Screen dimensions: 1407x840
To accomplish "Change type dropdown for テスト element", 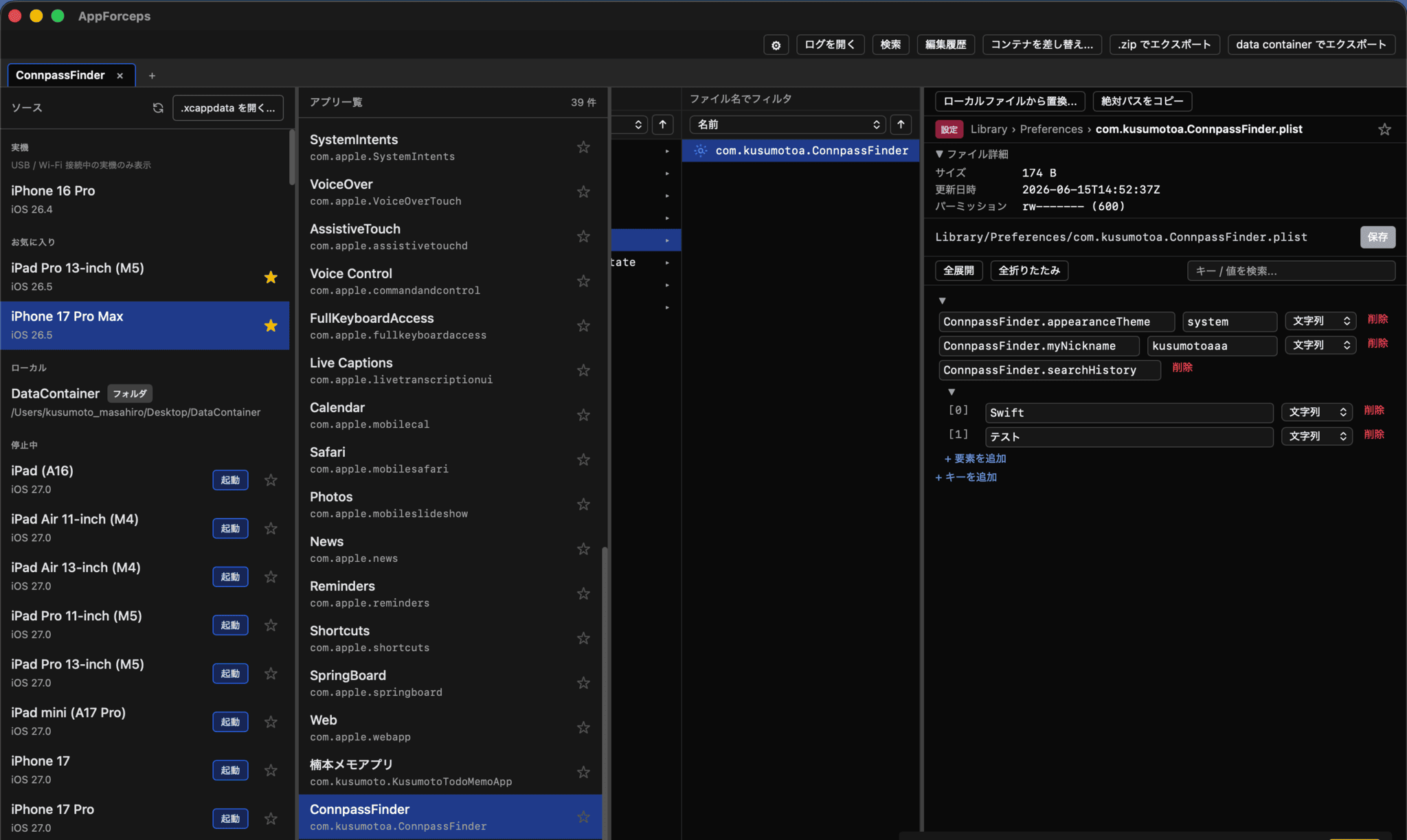I will [1317, 436].
